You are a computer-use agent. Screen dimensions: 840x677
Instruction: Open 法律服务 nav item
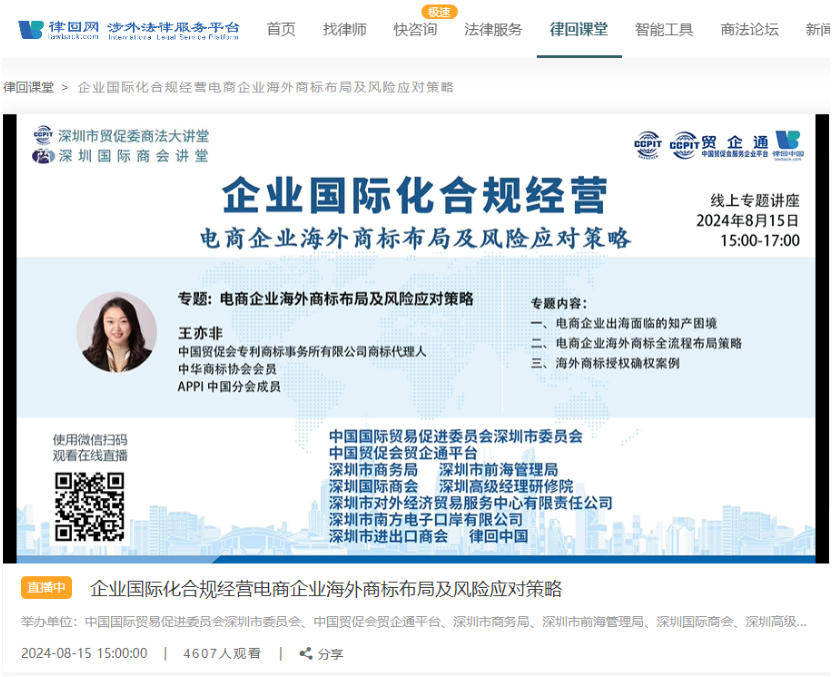[x=493, y=29]
